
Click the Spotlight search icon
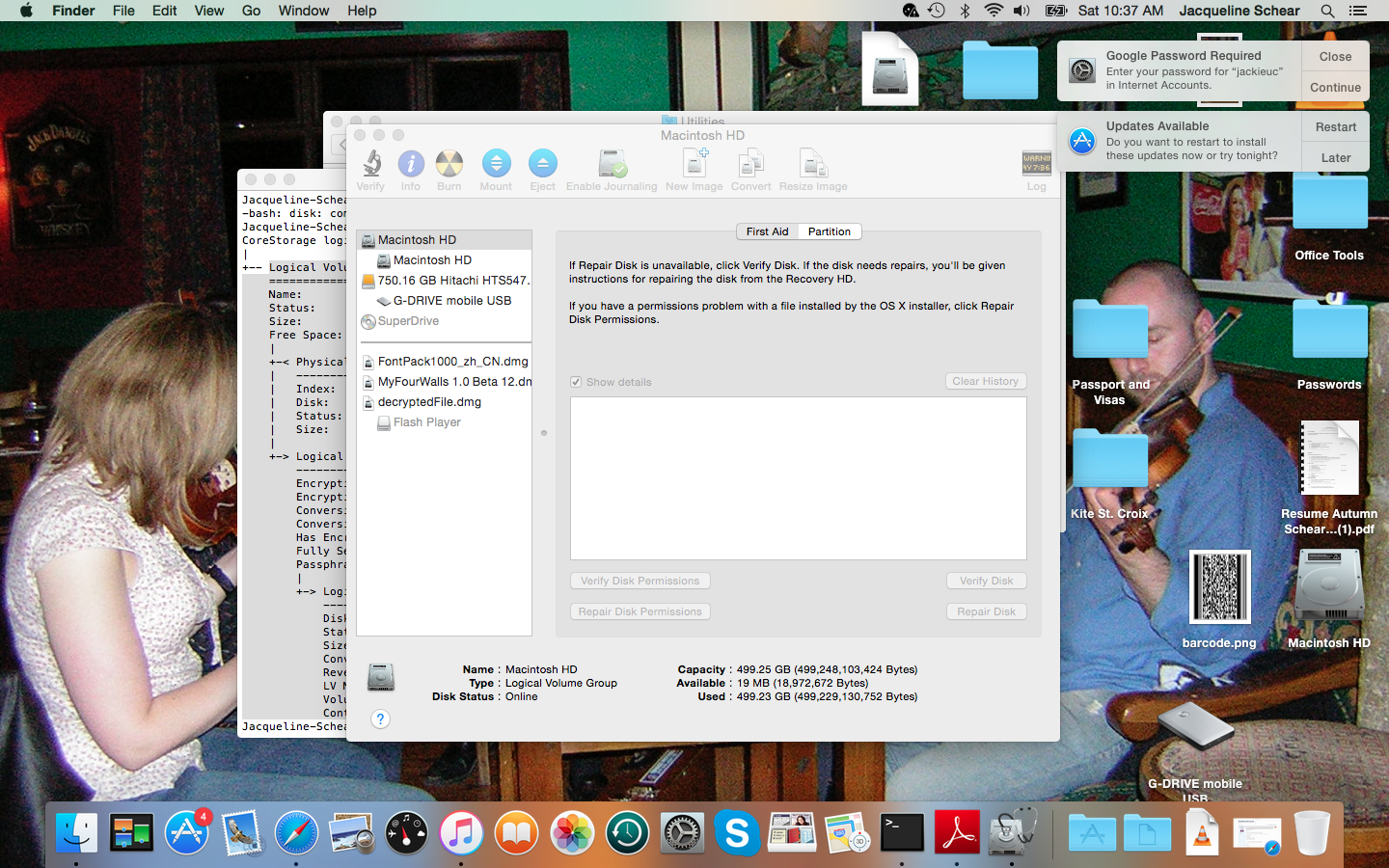click(x=1328, y=11)
